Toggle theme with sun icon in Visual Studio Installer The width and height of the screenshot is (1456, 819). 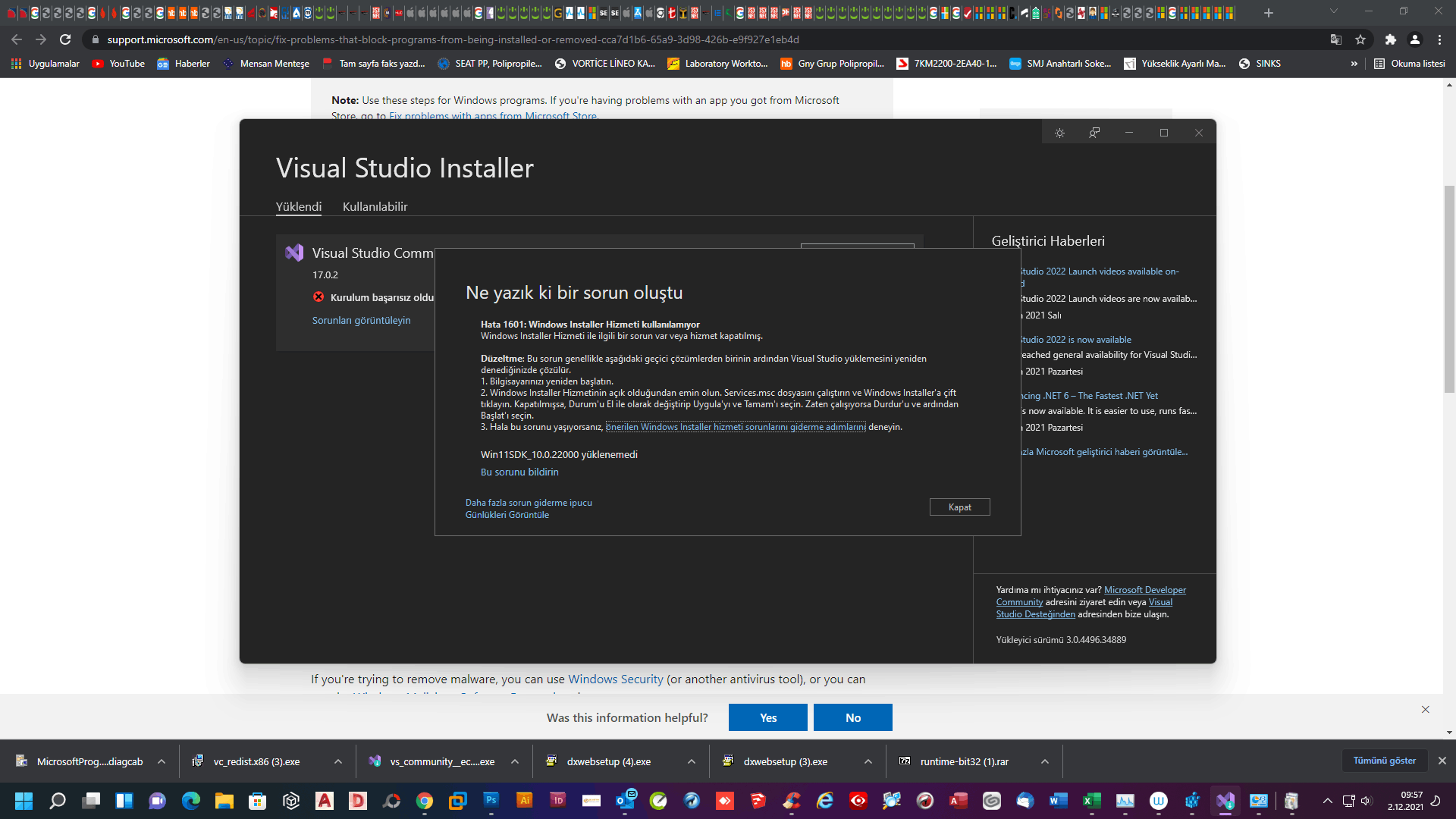[x=1059, y=133]
